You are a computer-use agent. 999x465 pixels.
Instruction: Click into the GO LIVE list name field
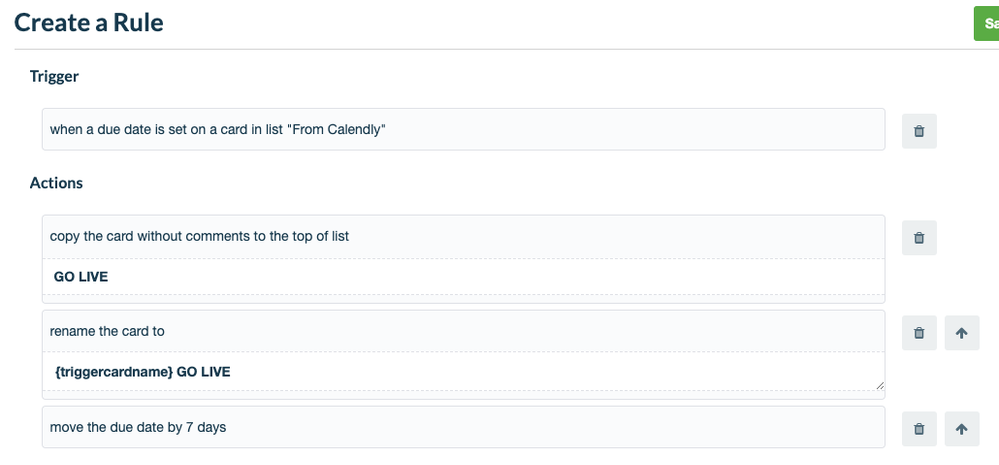463,276
